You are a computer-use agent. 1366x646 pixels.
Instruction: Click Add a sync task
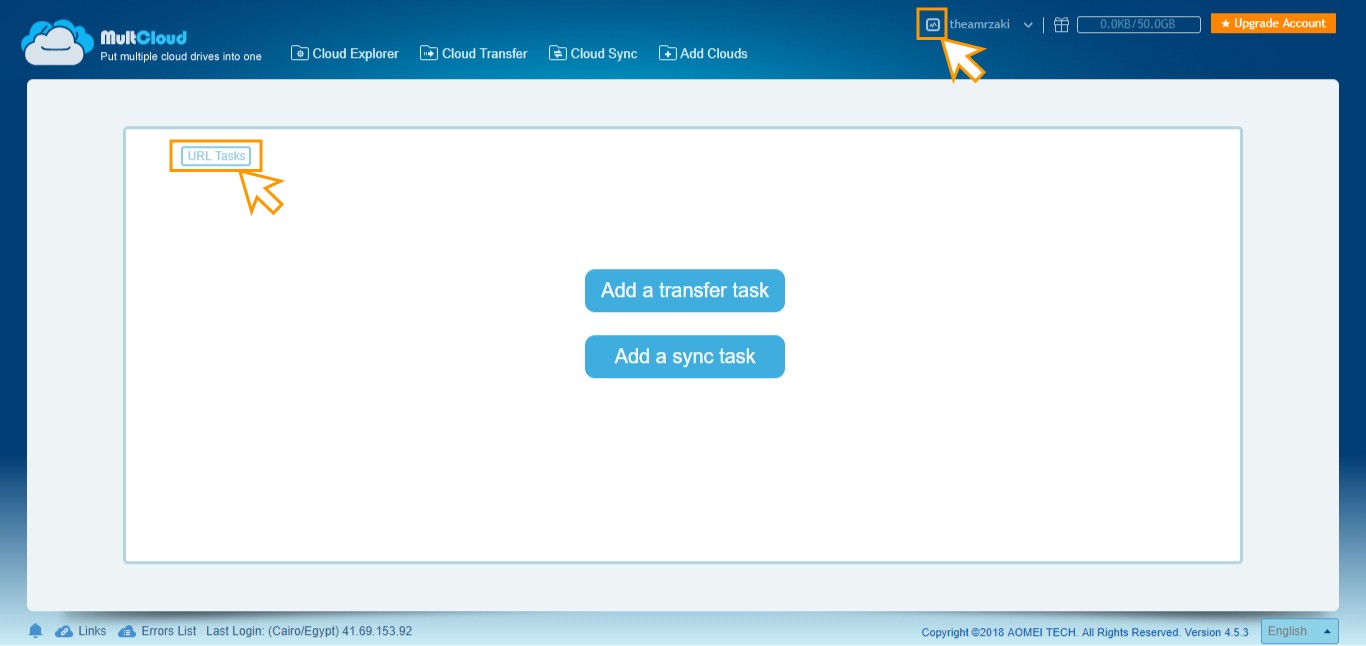coord(685,357)
